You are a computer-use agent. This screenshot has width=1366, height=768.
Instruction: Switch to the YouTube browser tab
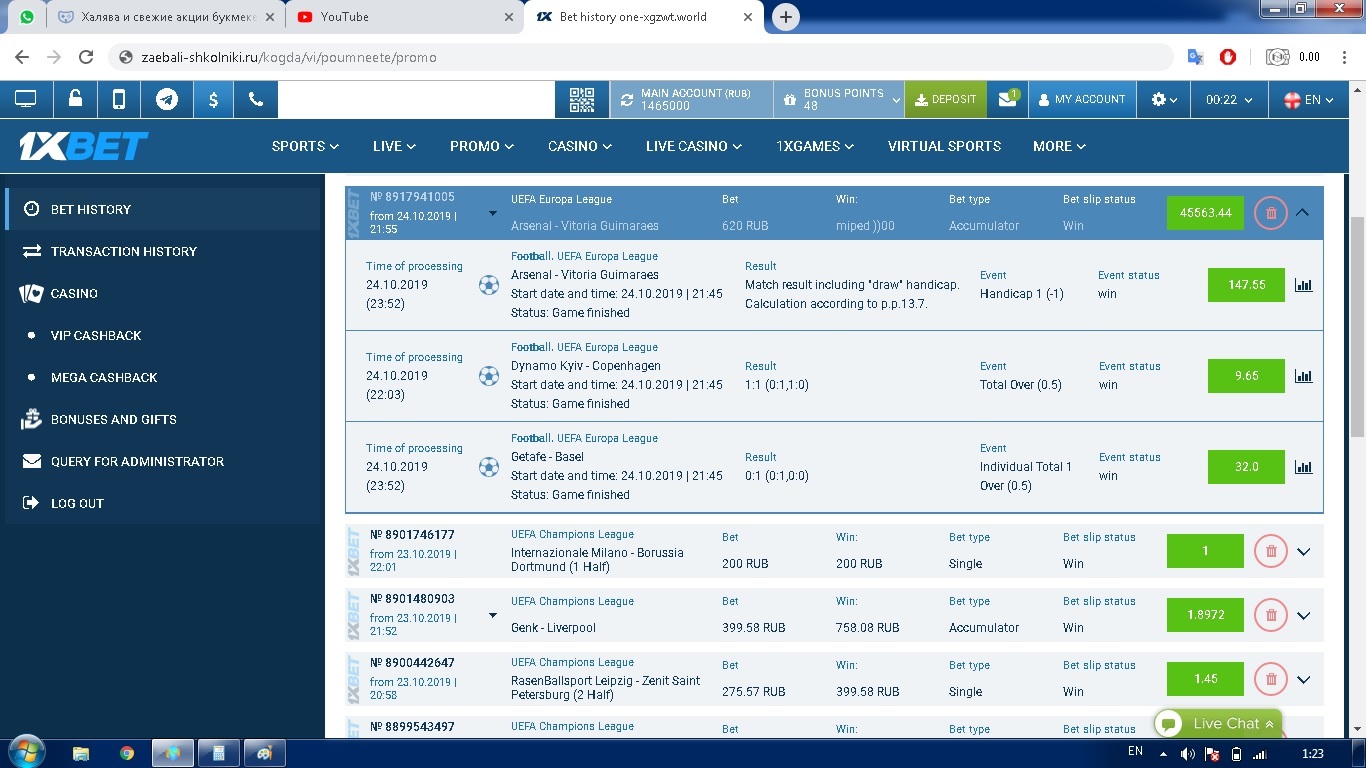(x=404, y=17)
